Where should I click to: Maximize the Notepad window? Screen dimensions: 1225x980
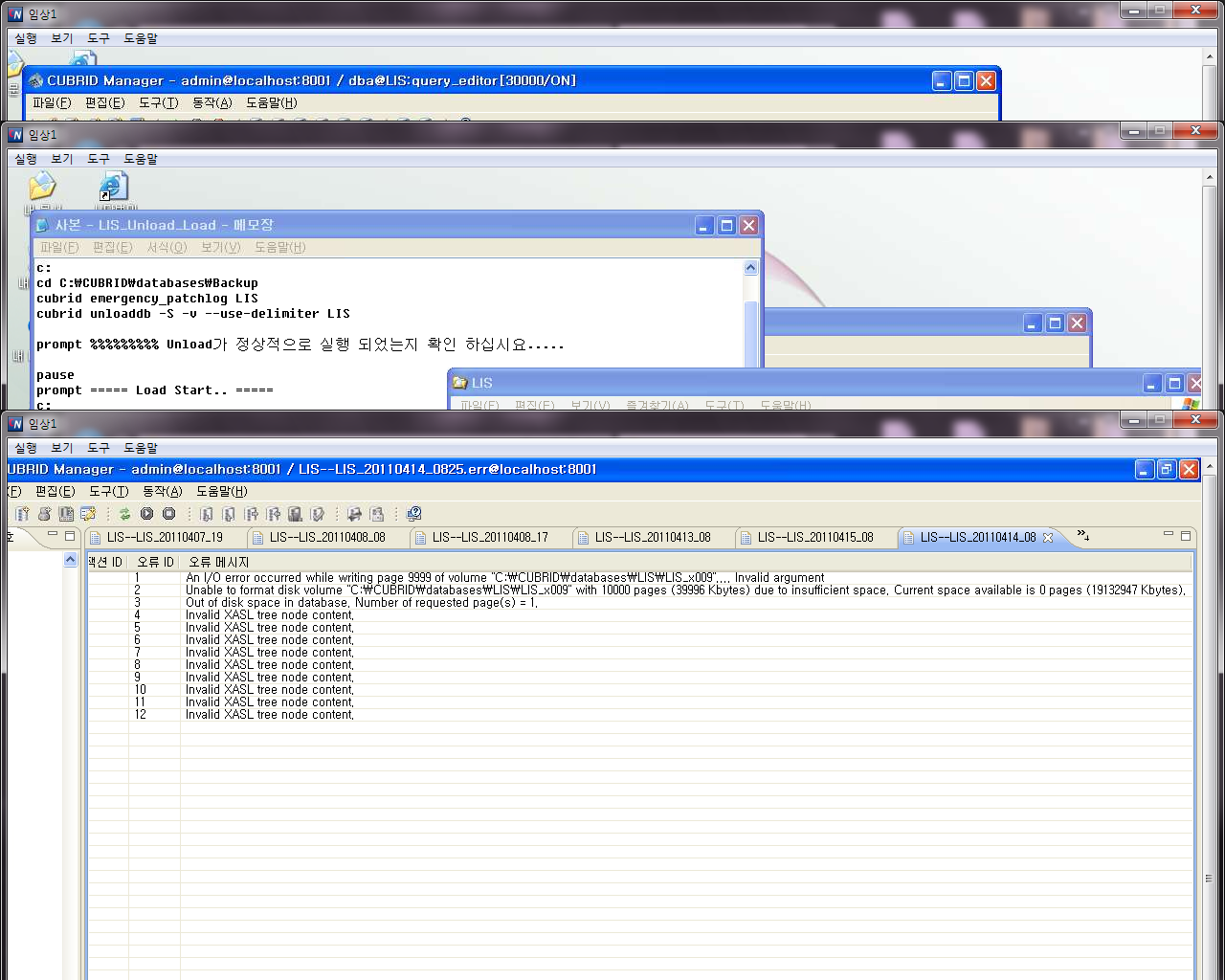pos(727,225)
